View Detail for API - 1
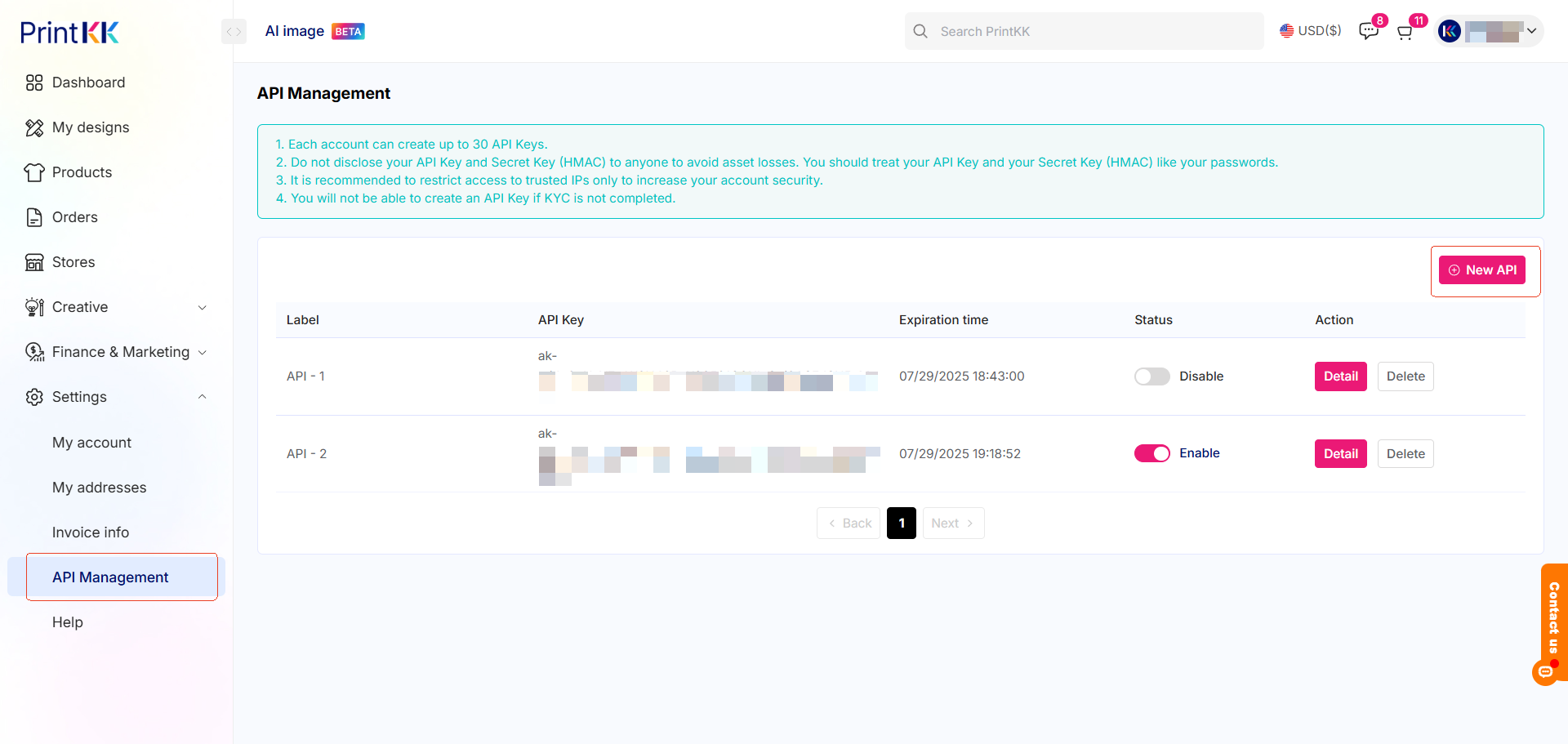1568x744 pixels. [1341, 376]
